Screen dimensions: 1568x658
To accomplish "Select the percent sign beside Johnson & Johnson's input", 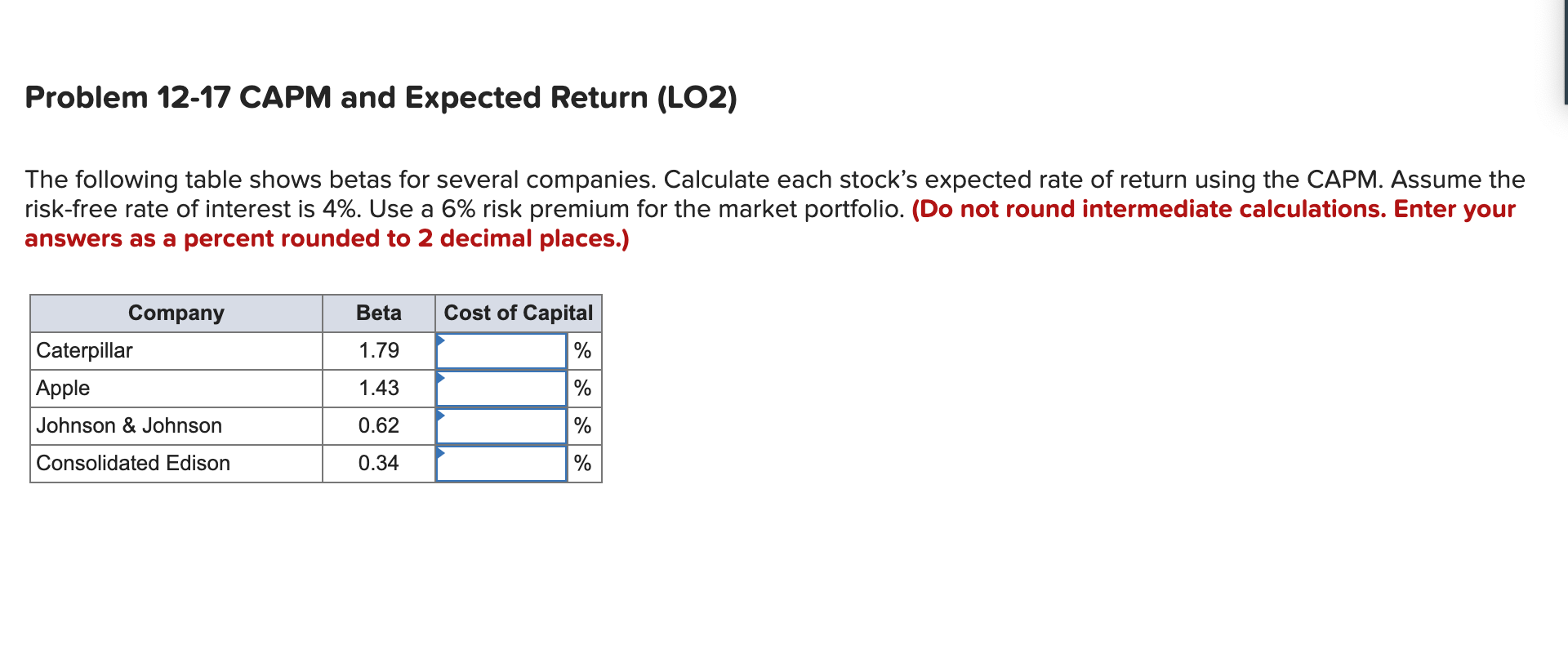I will (582, 425).
